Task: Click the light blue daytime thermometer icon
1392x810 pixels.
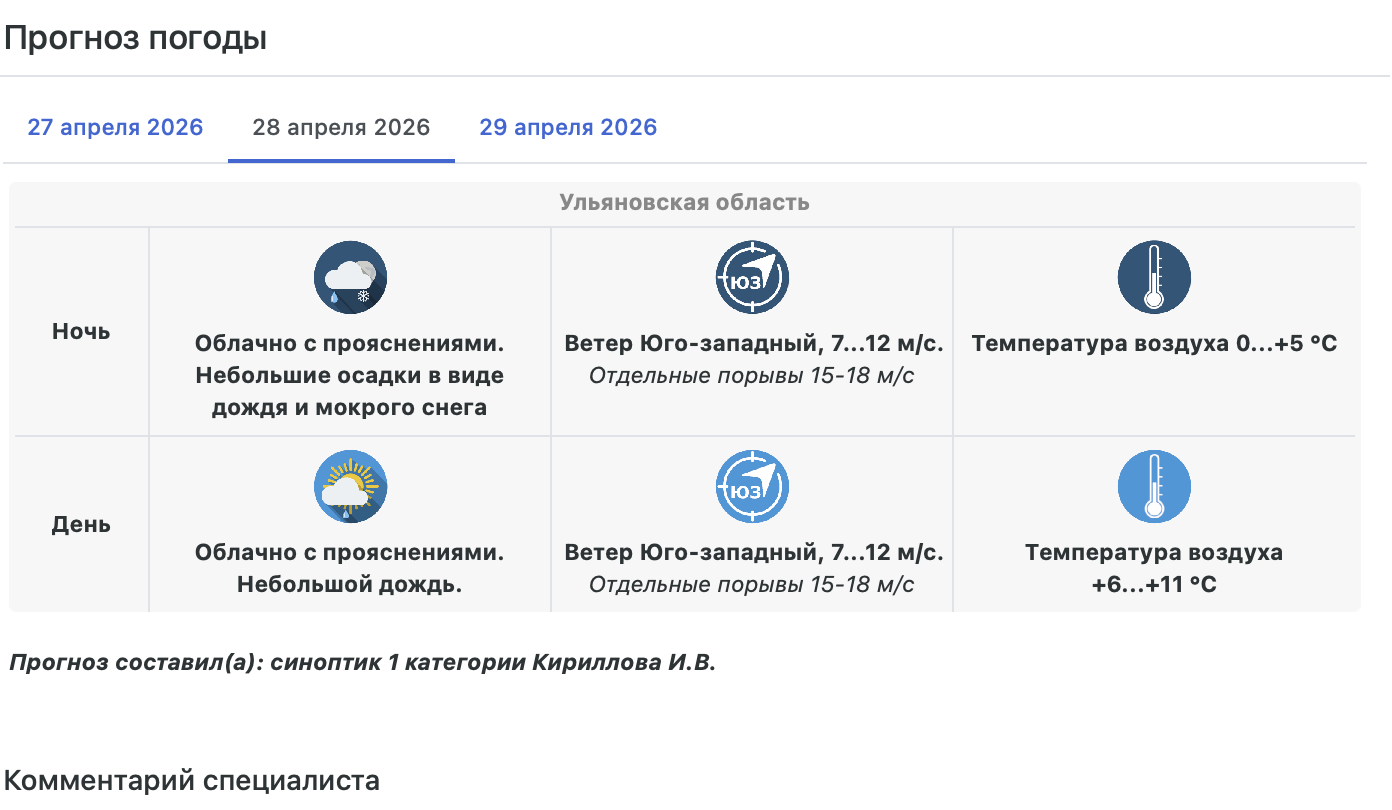Action: (x=1154, y=487)
